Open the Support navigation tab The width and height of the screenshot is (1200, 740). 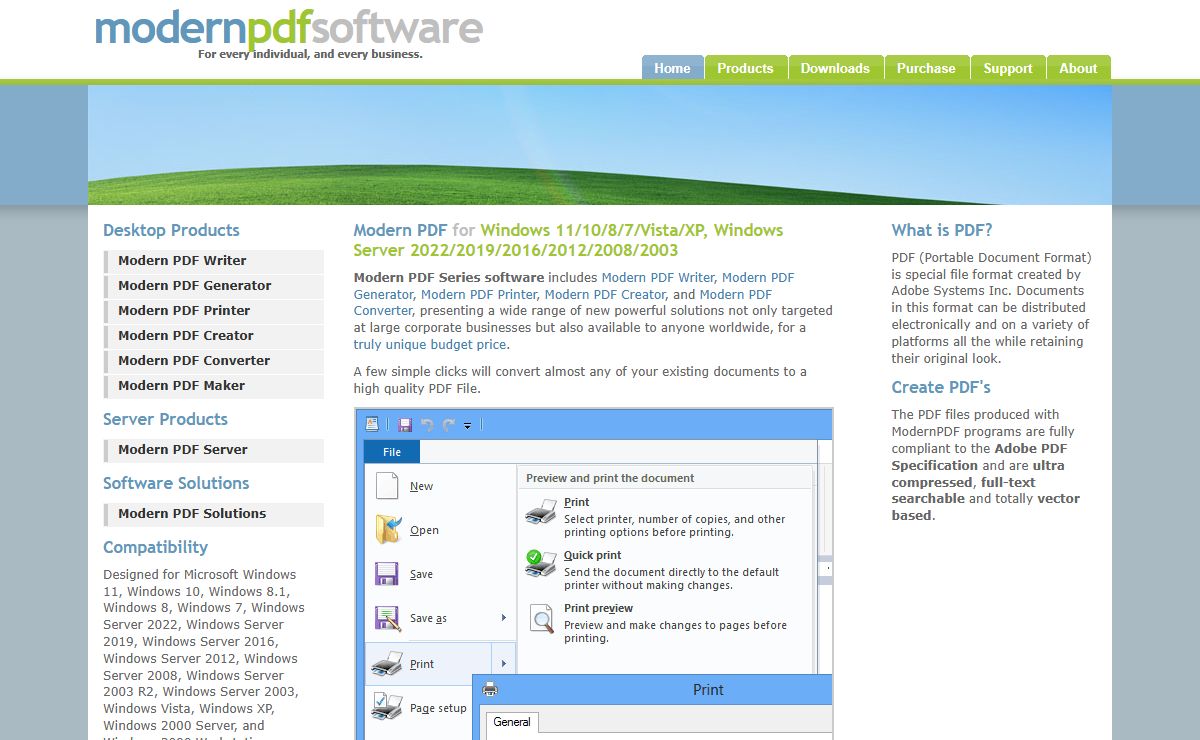(x=1008, y=68)
